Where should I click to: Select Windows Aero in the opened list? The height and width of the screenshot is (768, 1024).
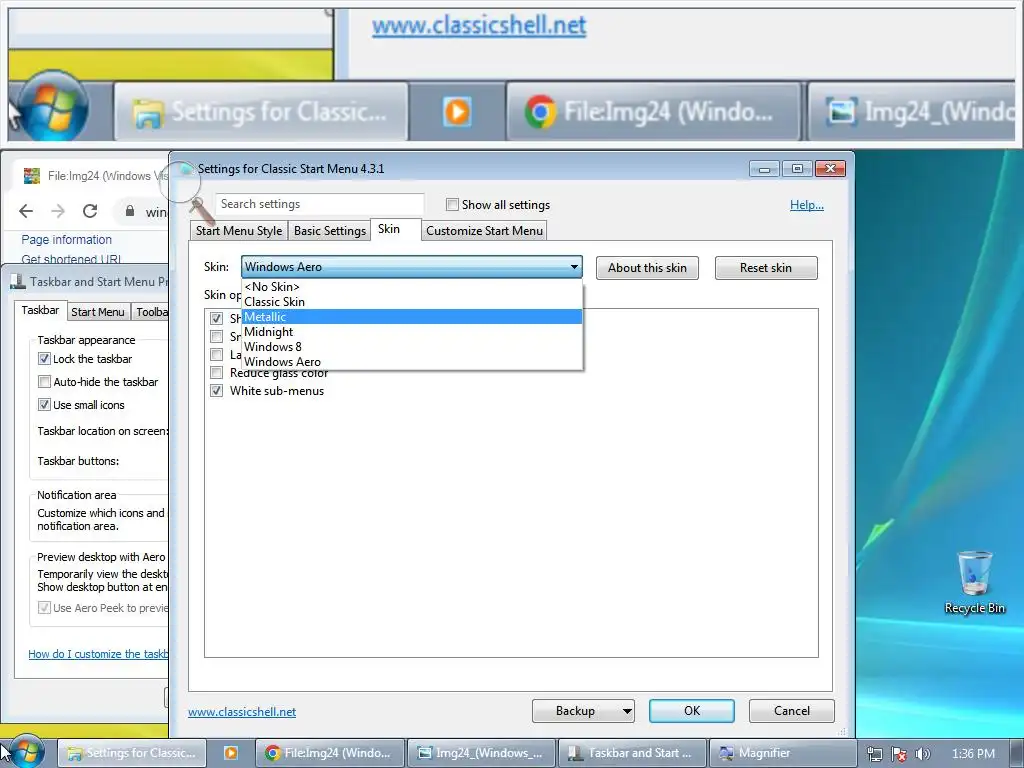click(411, 362)
